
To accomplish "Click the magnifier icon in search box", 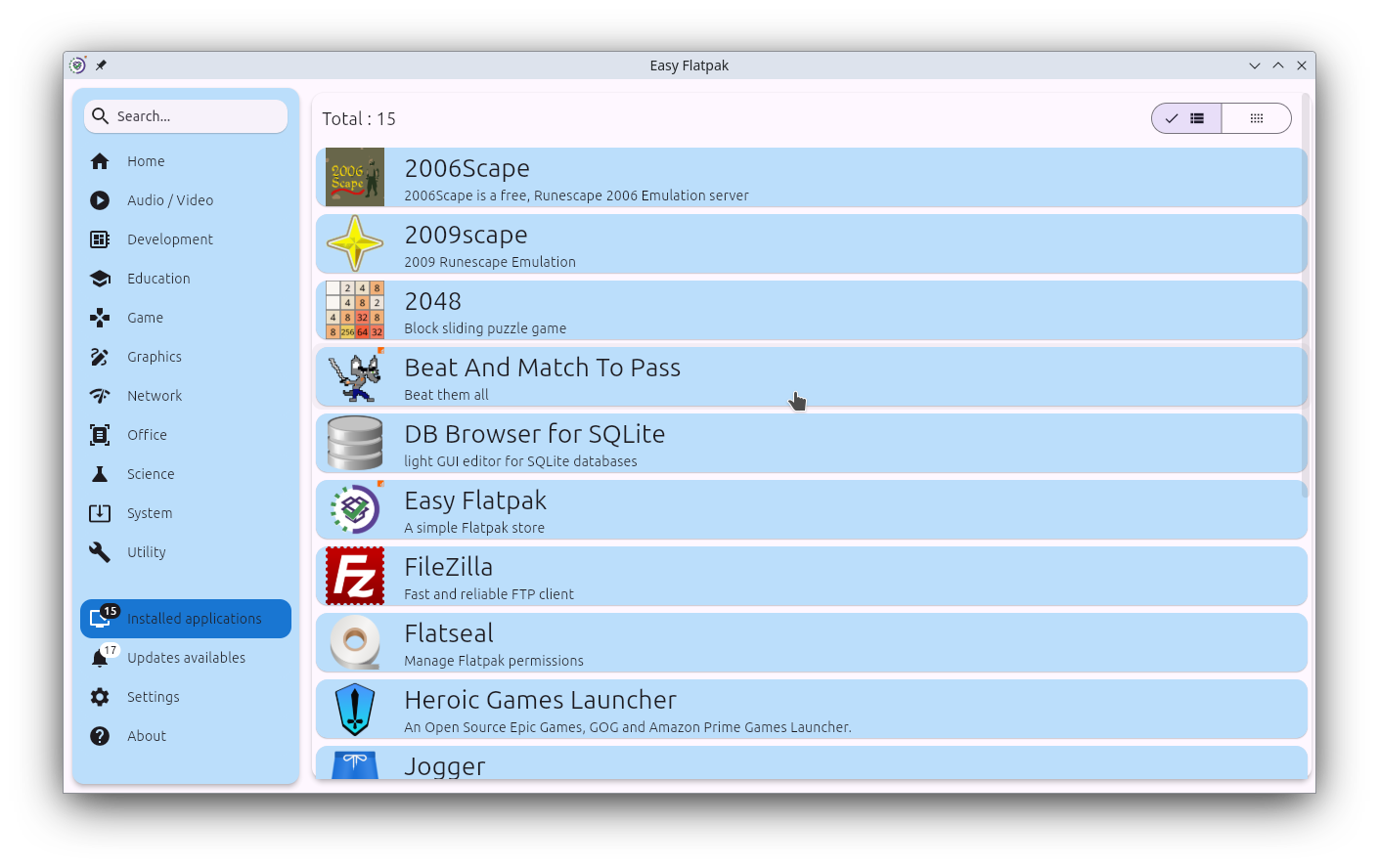I will pos(100,116).
